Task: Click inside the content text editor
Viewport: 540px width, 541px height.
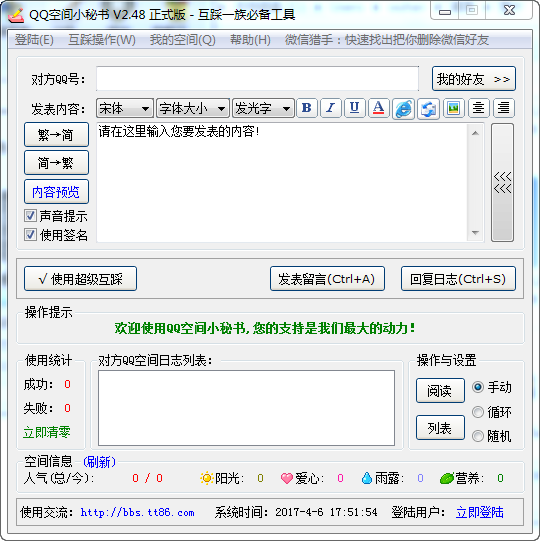Action: point(282,182)
